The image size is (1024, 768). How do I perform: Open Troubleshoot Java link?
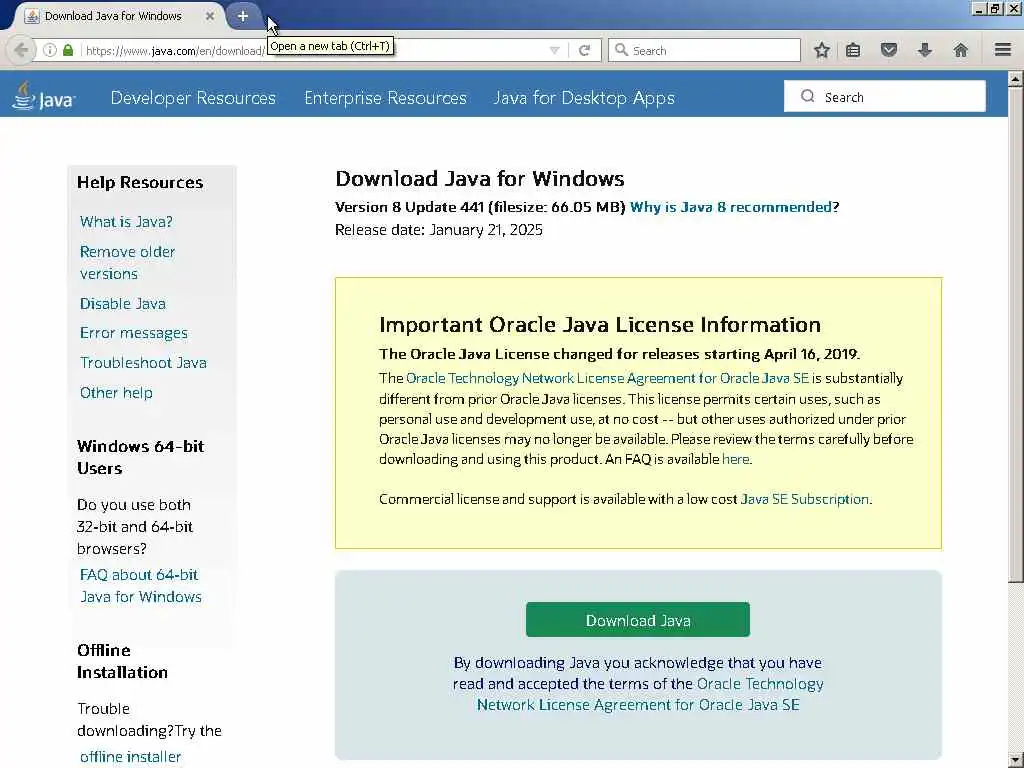143,363
